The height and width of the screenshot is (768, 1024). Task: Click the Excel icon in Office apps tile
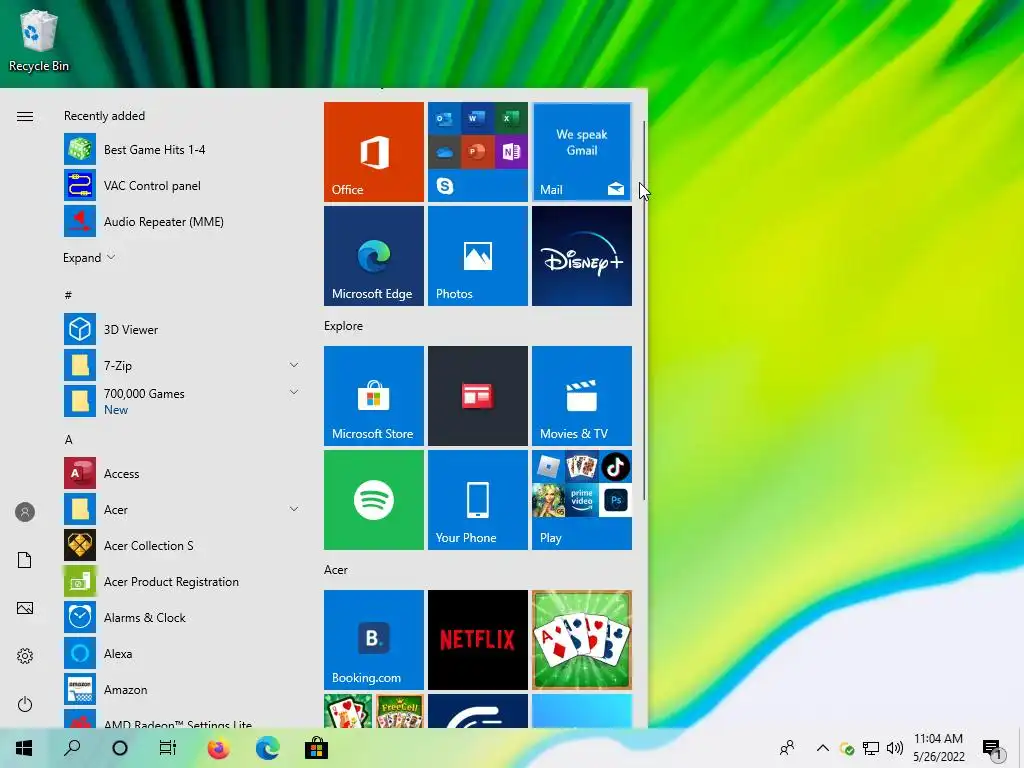click(x=511, y=118)
